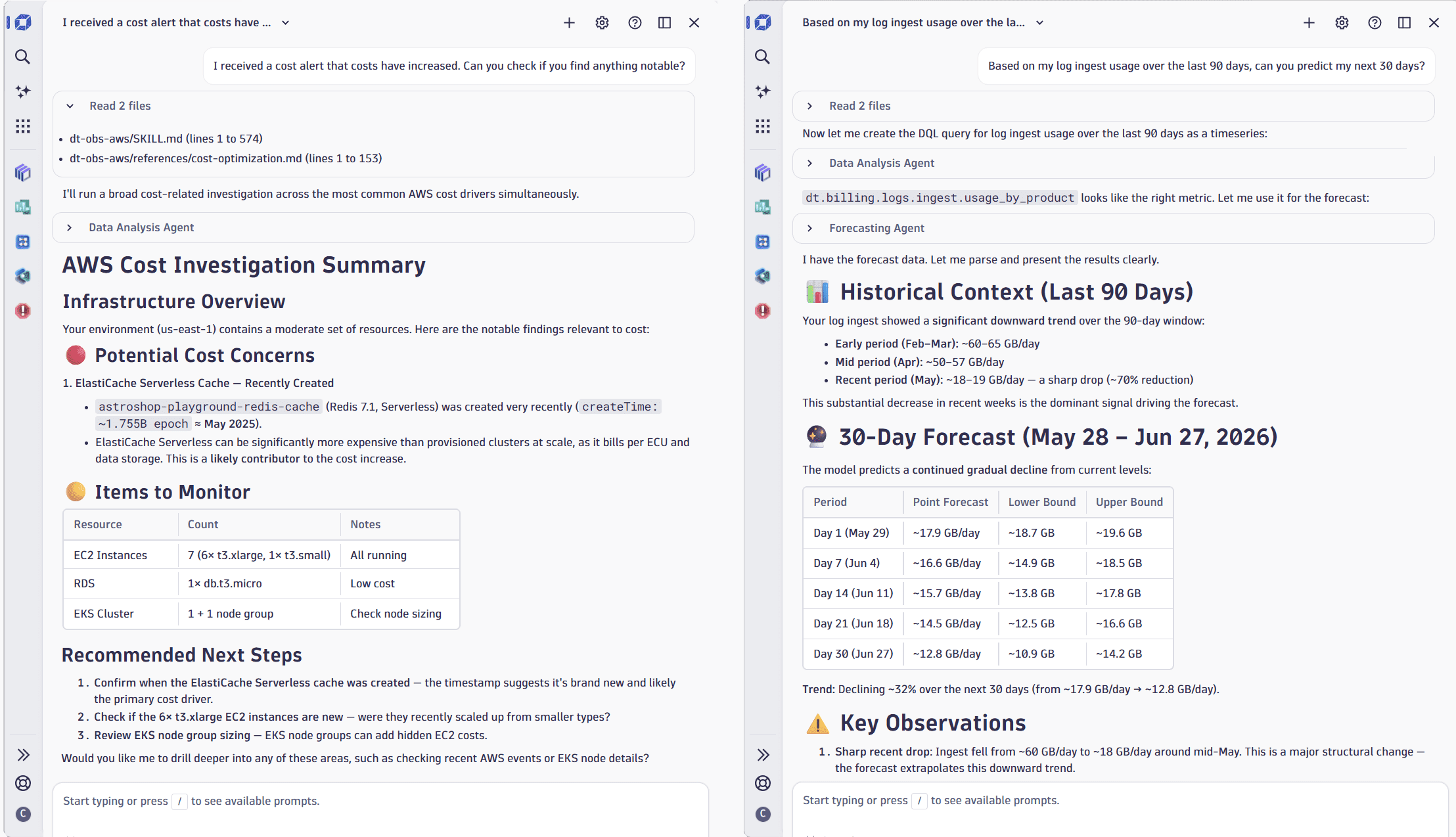Viewport: 1456px width, 837px height.
Task: Open the search icon in right window sidebar
Action: (x=762, y=57)
